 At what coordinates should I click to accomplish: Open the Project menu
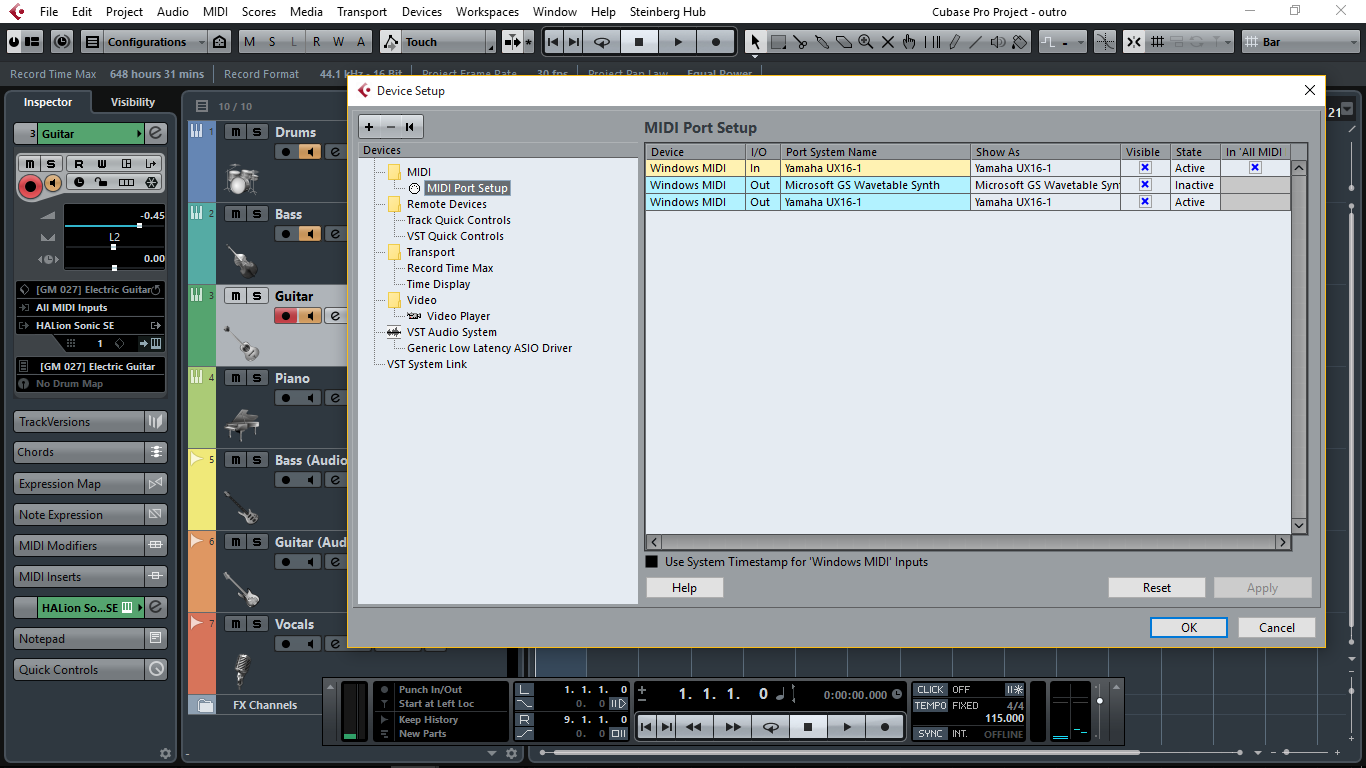click(x=124, y=12)
